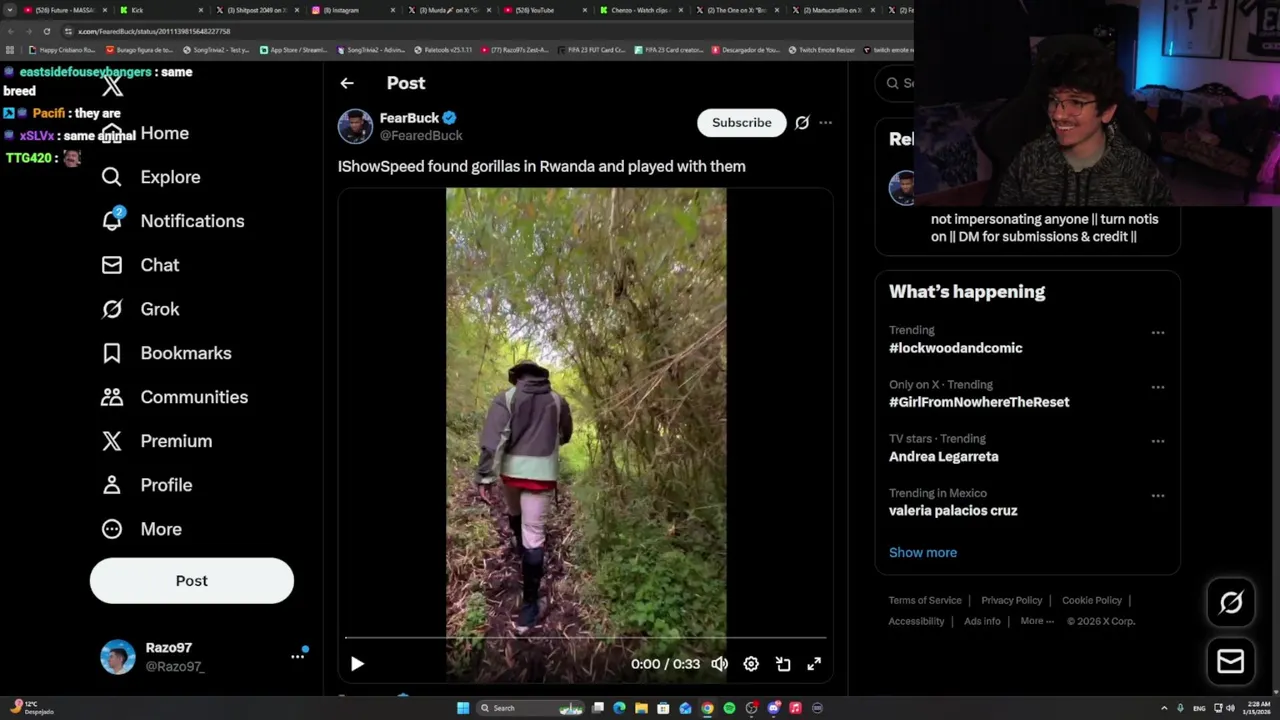Screen dimensions: 1280x720
Task: Open Home in the X sidebar
Action: click(145, 133)
